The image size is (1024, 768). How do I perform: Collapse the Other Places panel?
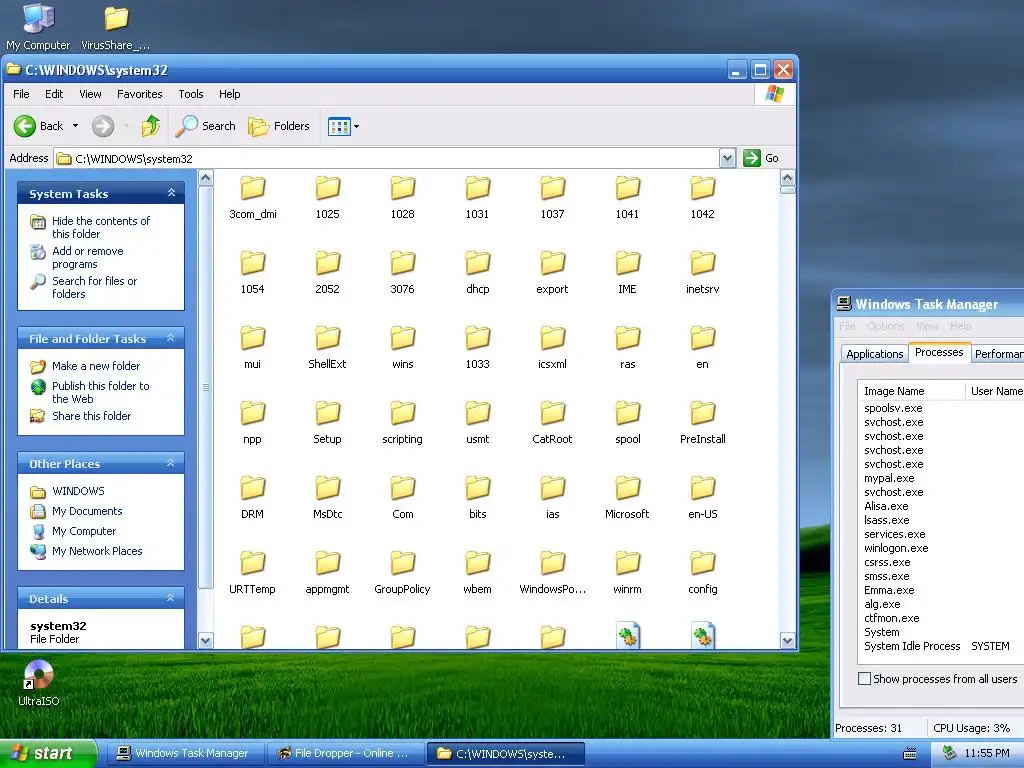pos(171,463)
